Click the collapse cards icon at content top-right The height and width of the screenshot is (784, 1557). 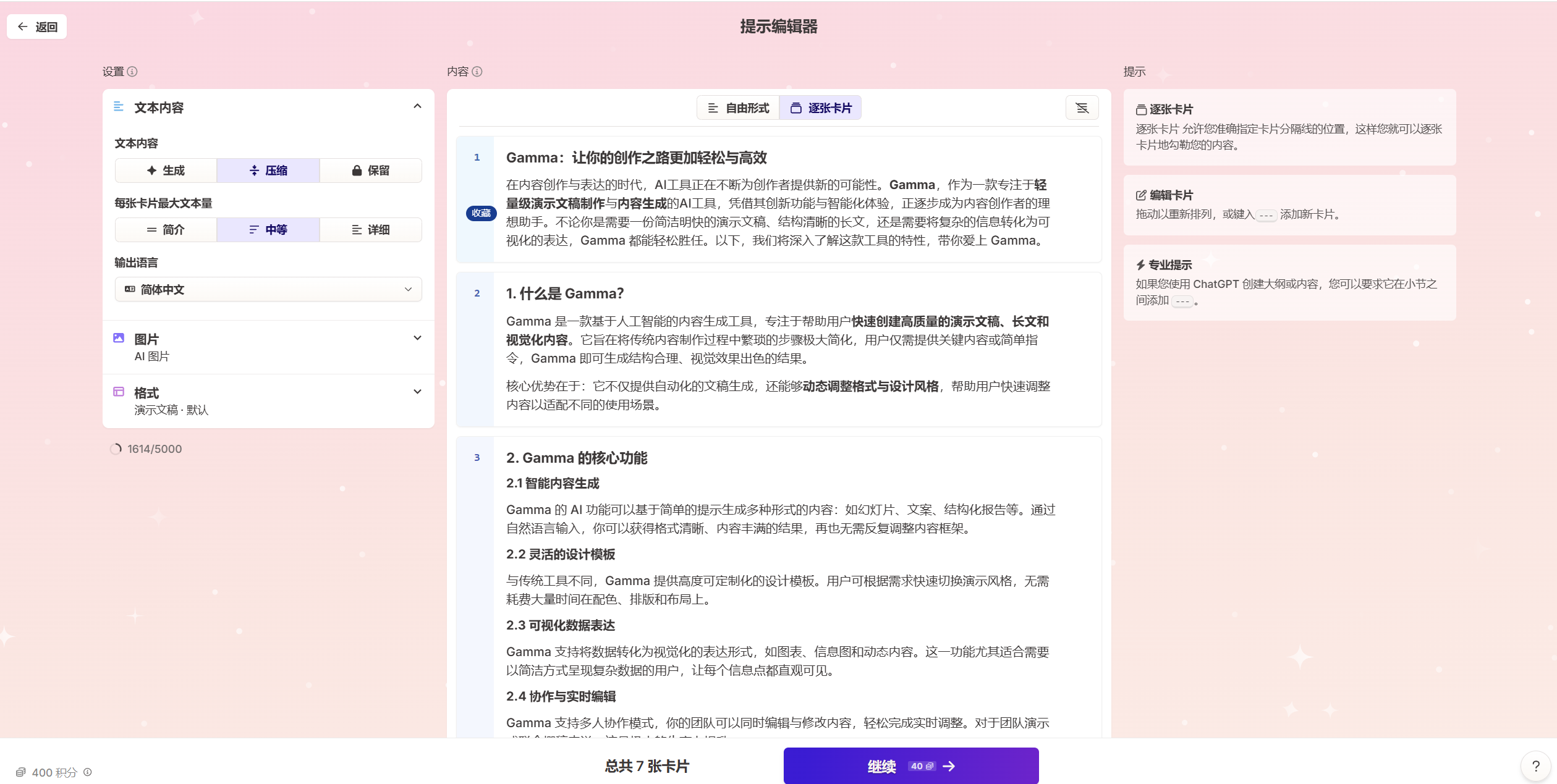[1082, 108]
